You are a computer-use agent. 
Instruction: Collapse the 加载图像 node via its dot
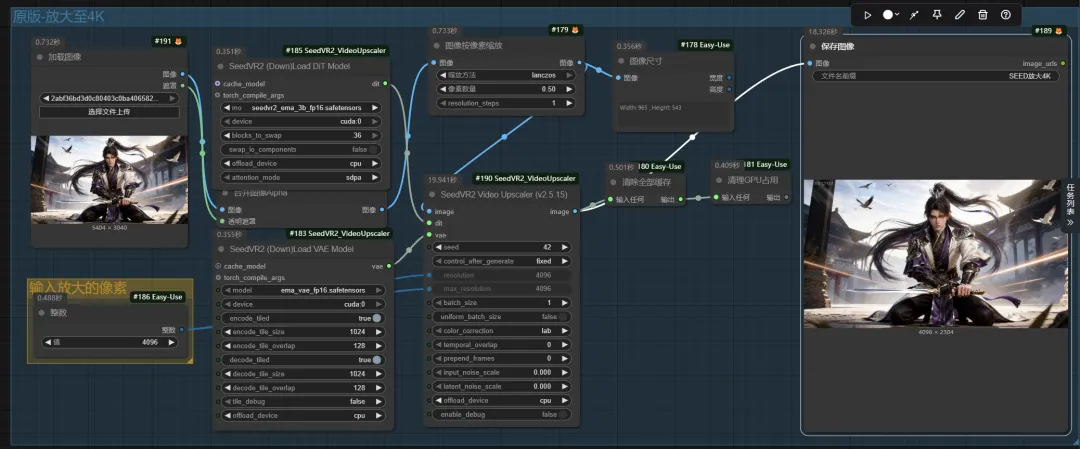coord(39,57)
